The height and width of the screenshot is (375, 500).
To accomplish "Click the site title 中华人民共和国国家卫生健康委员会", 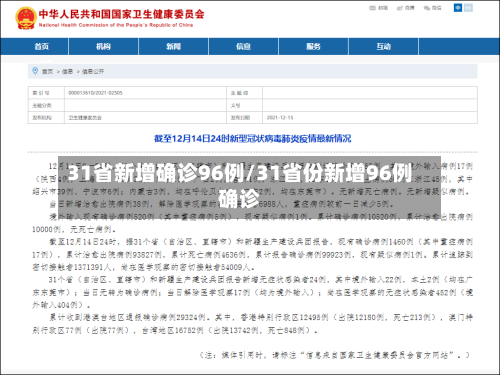I will (x=122, y=14).
